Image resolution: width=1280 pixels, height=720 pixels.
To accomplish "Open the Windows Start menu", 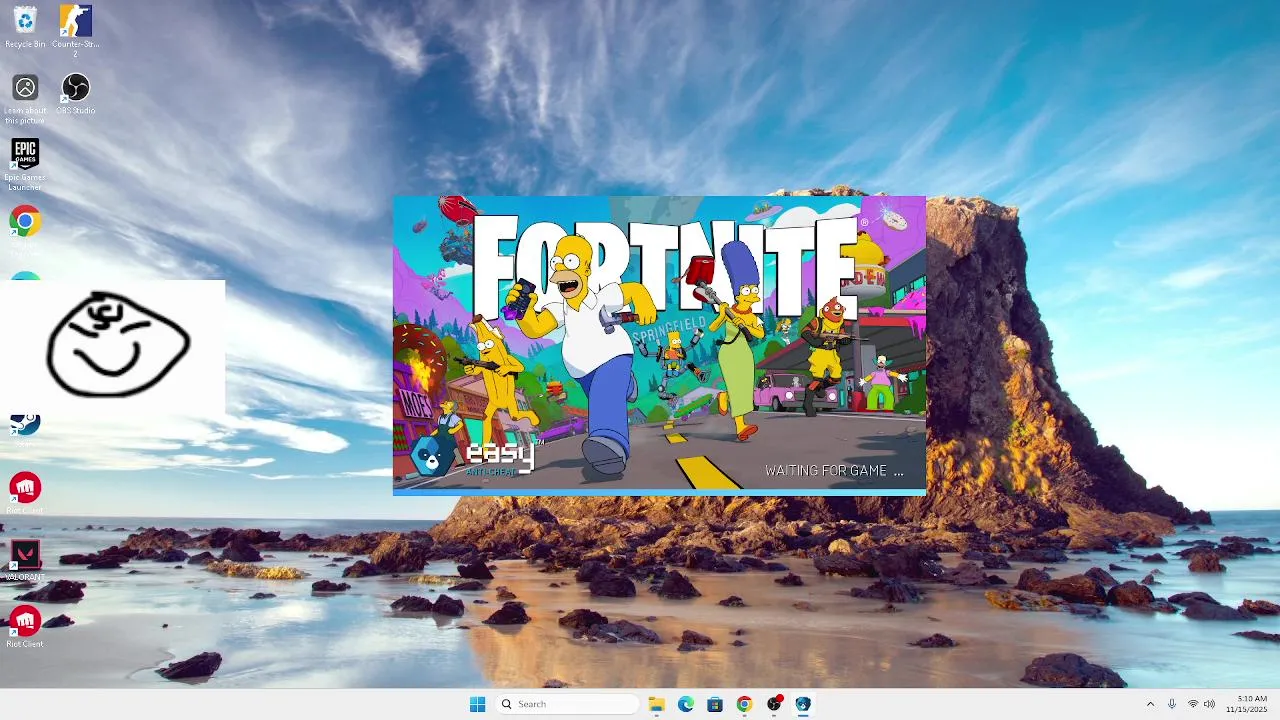I will pyautogui.click(x=477, y=704).
